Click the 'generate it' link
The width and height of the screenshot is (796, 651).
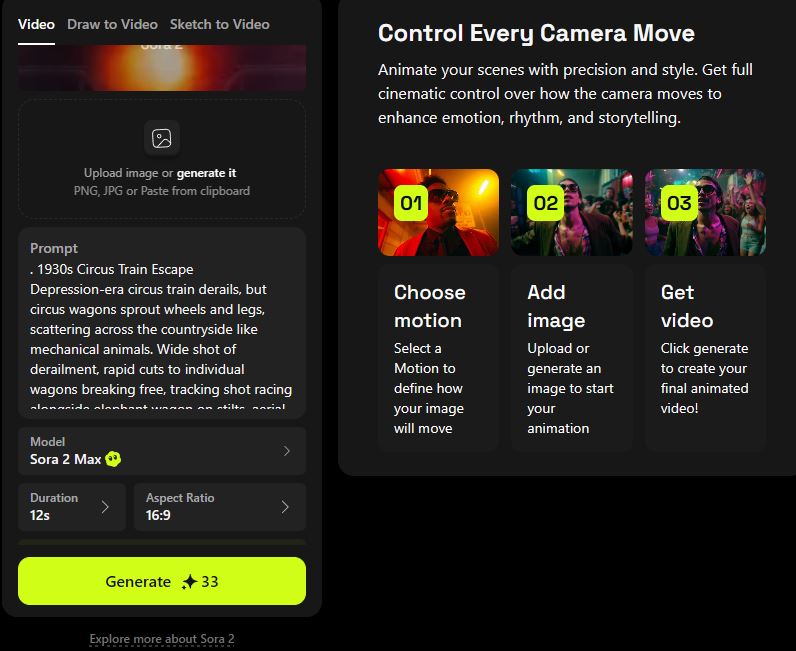[206, 173]
